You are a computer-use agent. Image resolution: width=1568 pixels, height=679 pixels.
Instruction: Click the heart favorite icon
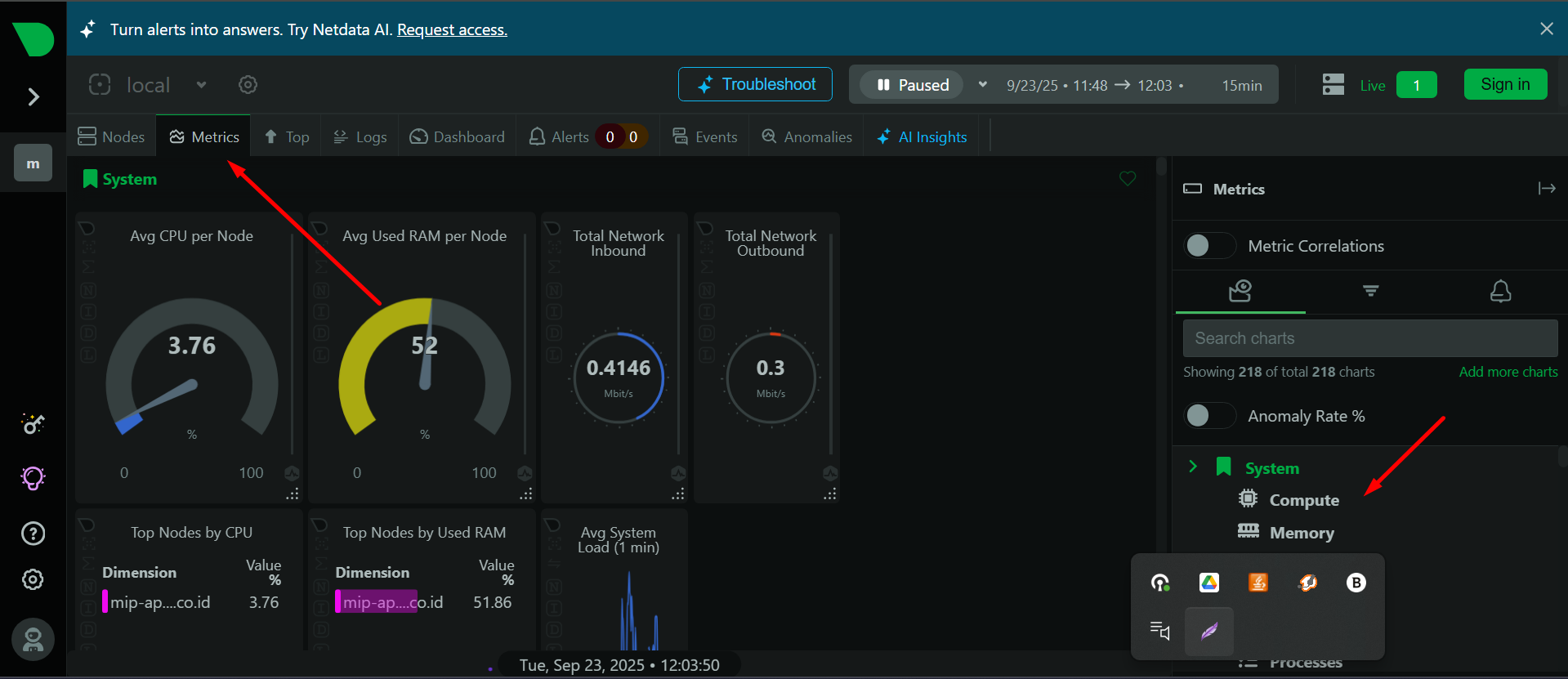point(1128,179)
